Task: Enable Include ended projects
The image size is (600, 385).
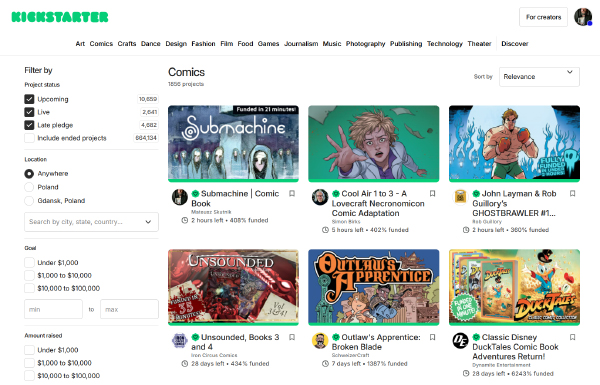Action: click(x=29, y=138)
